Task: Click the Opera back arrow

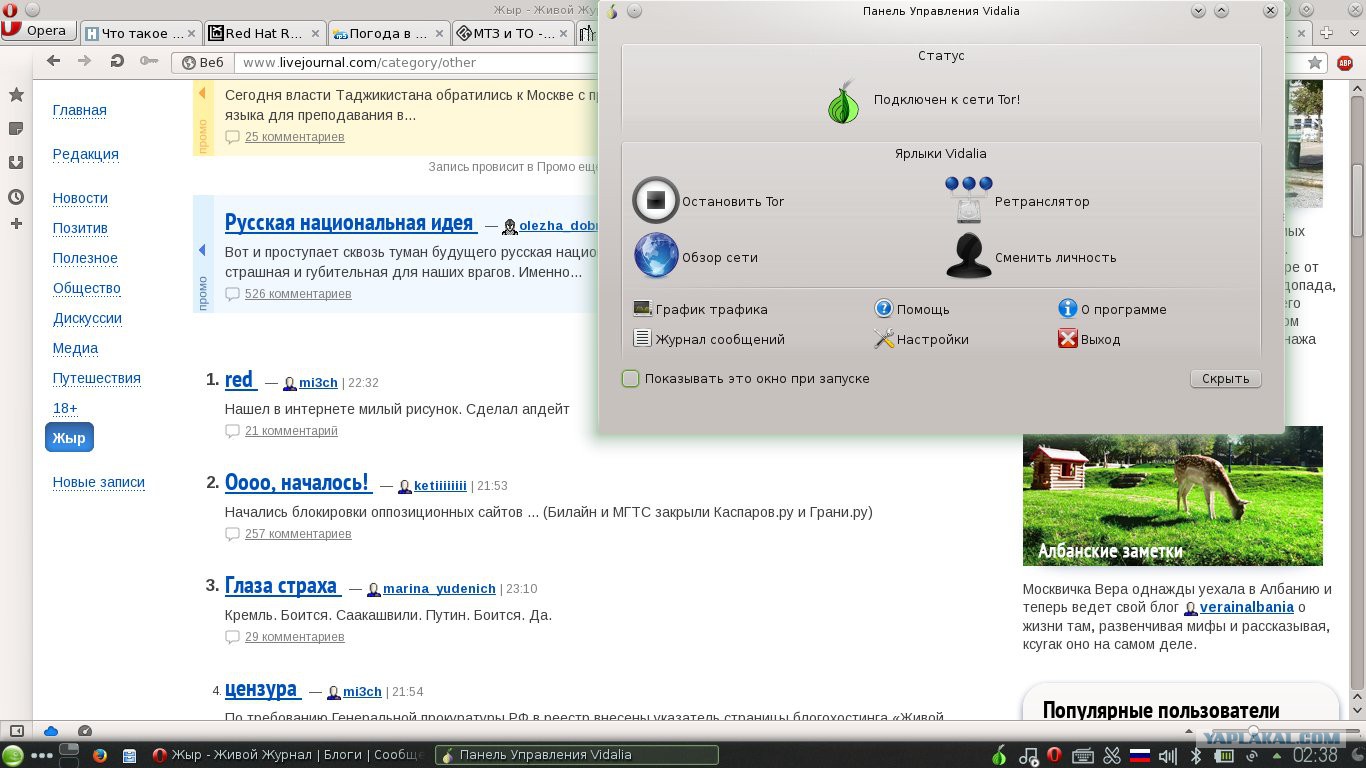Action: tap(54, 62)
